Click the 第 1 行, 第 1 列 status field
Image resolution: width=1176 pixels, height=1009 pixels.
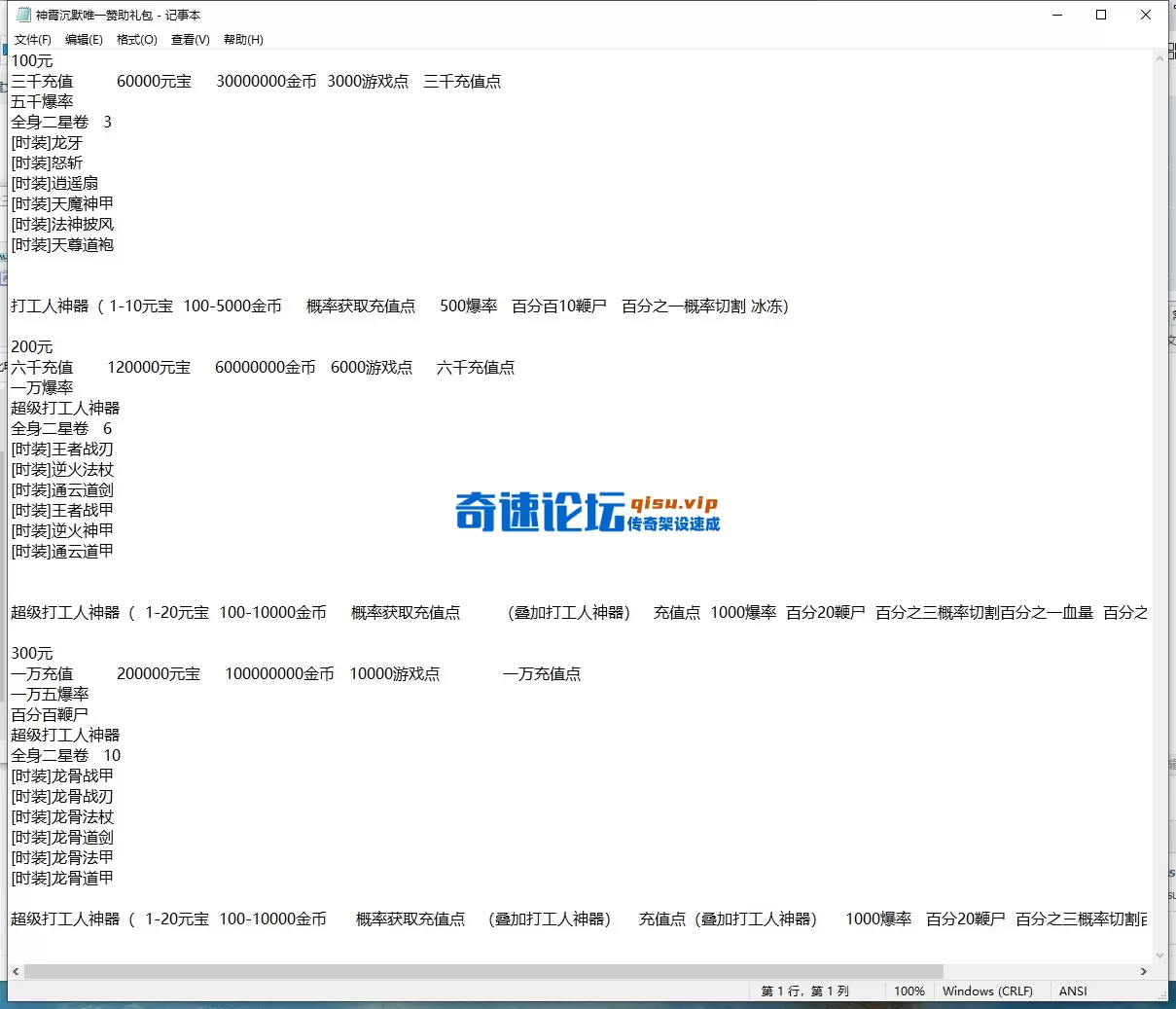tap(804, 991)
